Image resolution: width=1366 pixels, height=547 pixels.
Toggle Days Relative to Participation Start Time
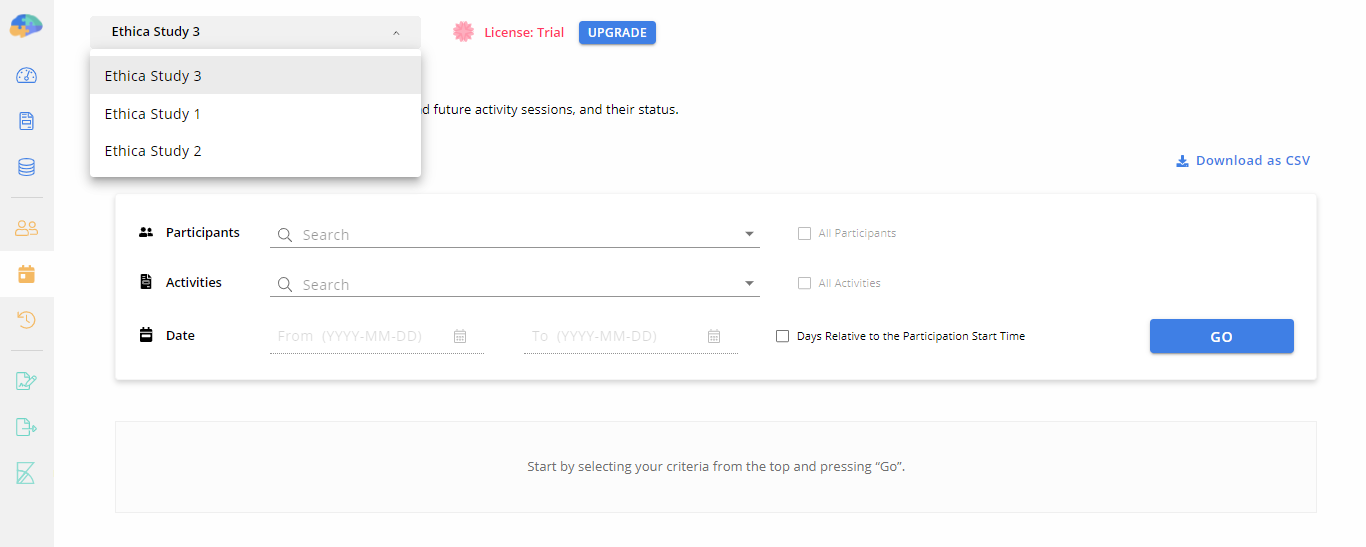click(783, 336)
